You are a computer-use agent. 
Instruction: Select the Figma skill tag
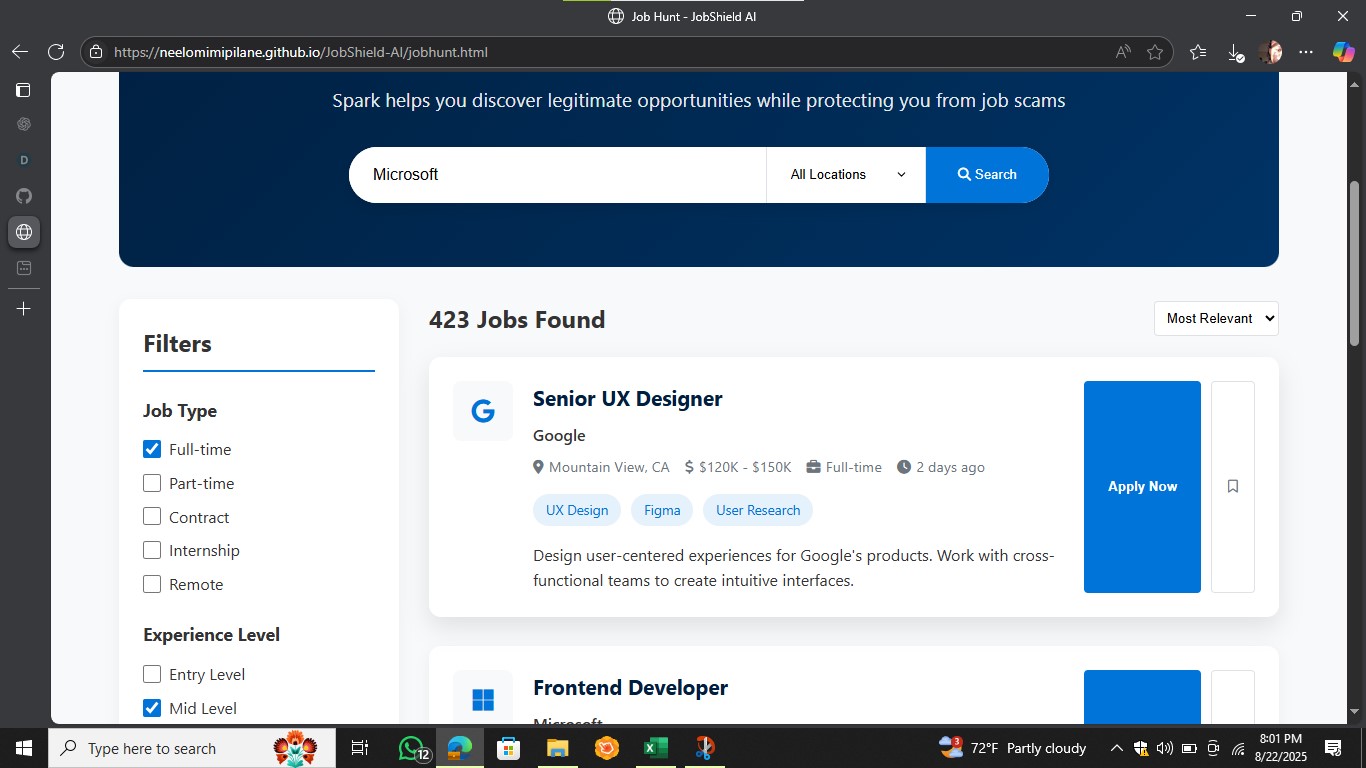click(x=662, y=510)
